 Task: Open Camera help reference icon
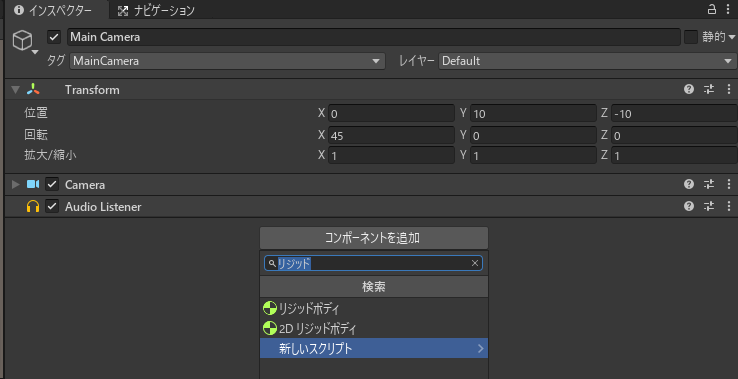tap(689, 184)
